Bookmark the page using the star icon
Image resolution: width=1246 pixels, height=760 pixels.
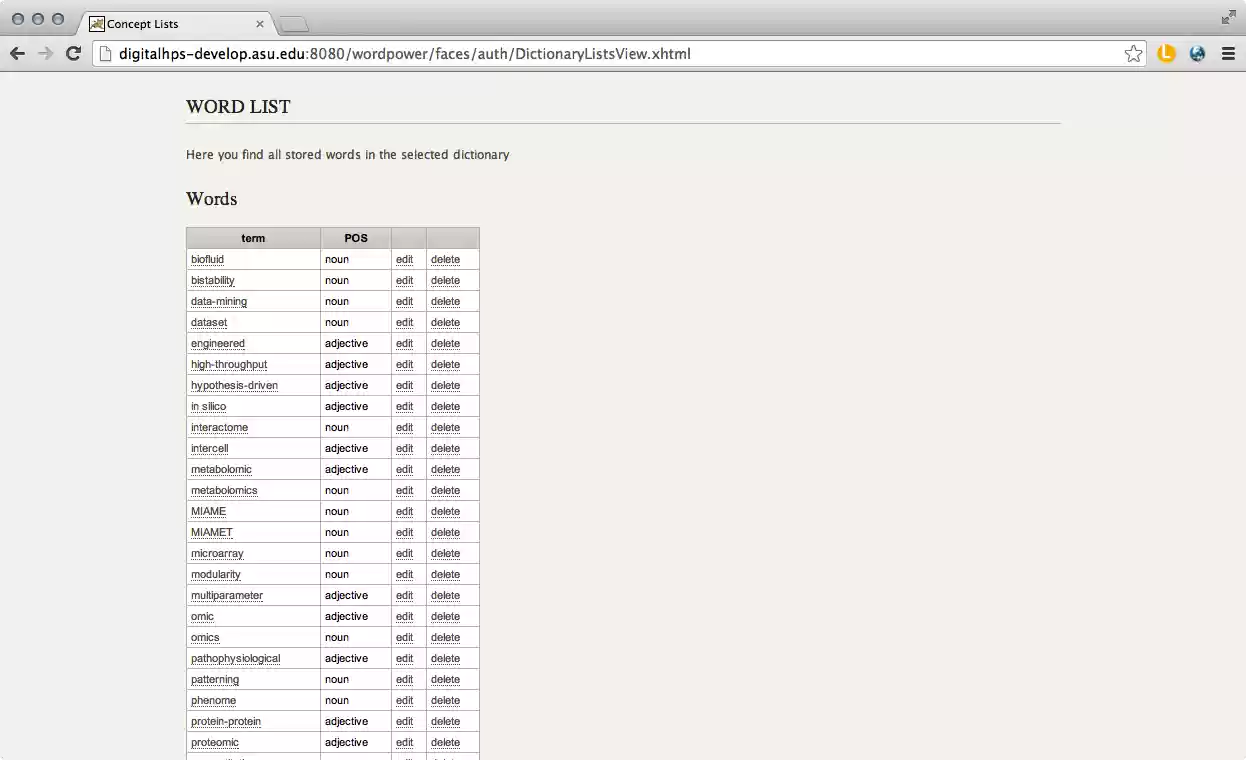[1134, 53]
